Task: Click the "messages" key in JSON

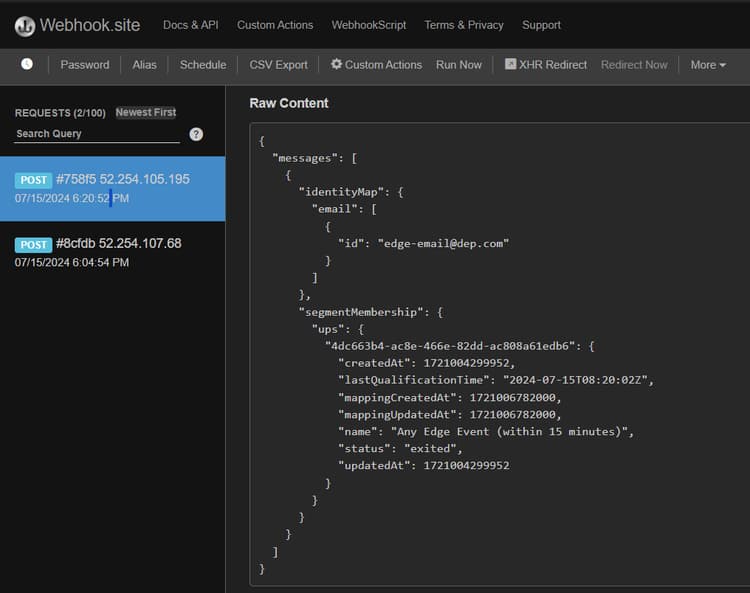Action: (x=305, y=158)
